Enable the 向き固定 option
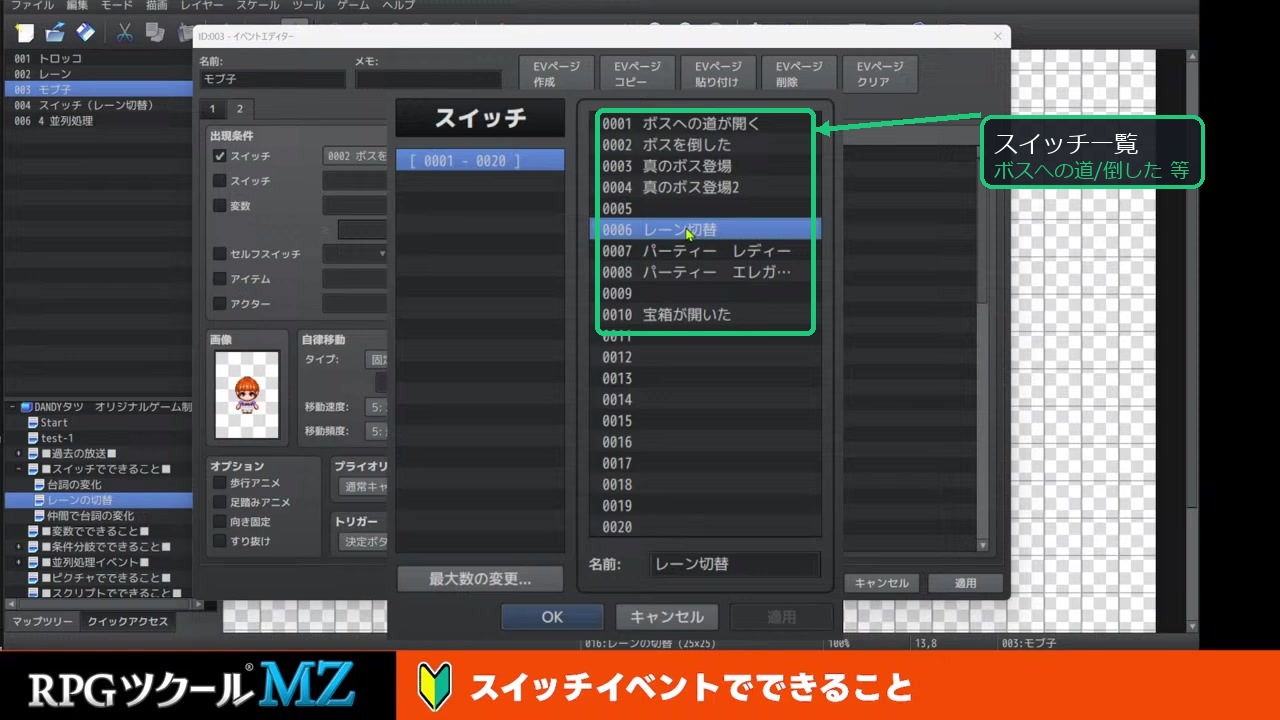 [220, 522]
